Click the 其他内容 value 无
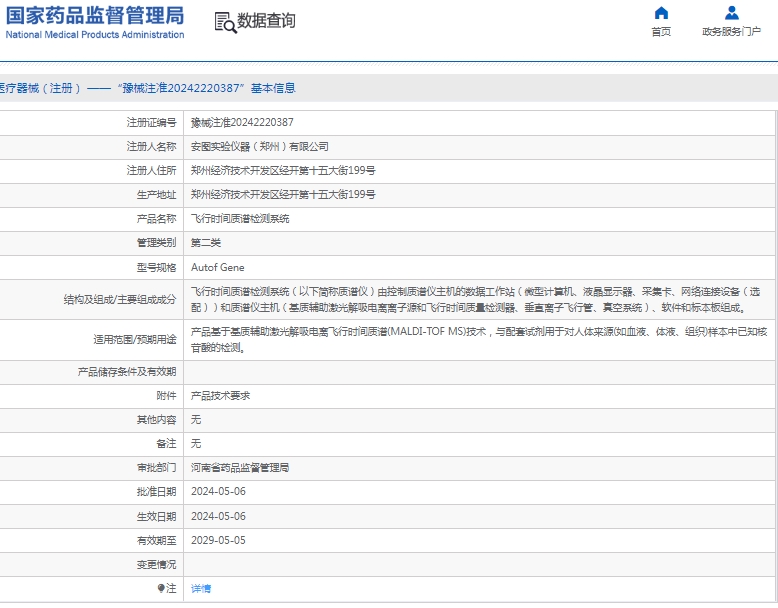The image size is (778, 608). point(196,420)
